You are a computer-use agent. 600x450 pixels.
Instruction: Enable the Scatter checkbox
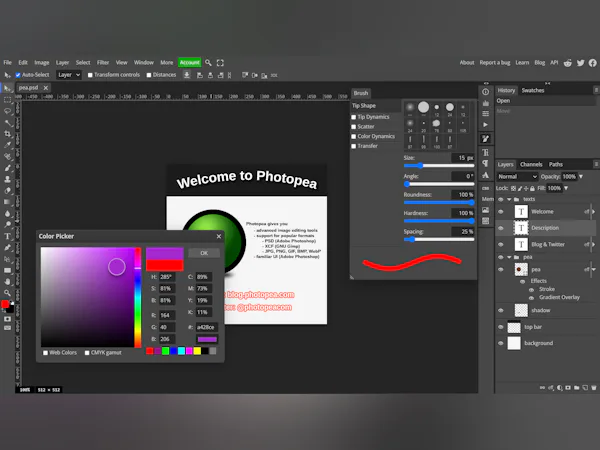point(354,127)
